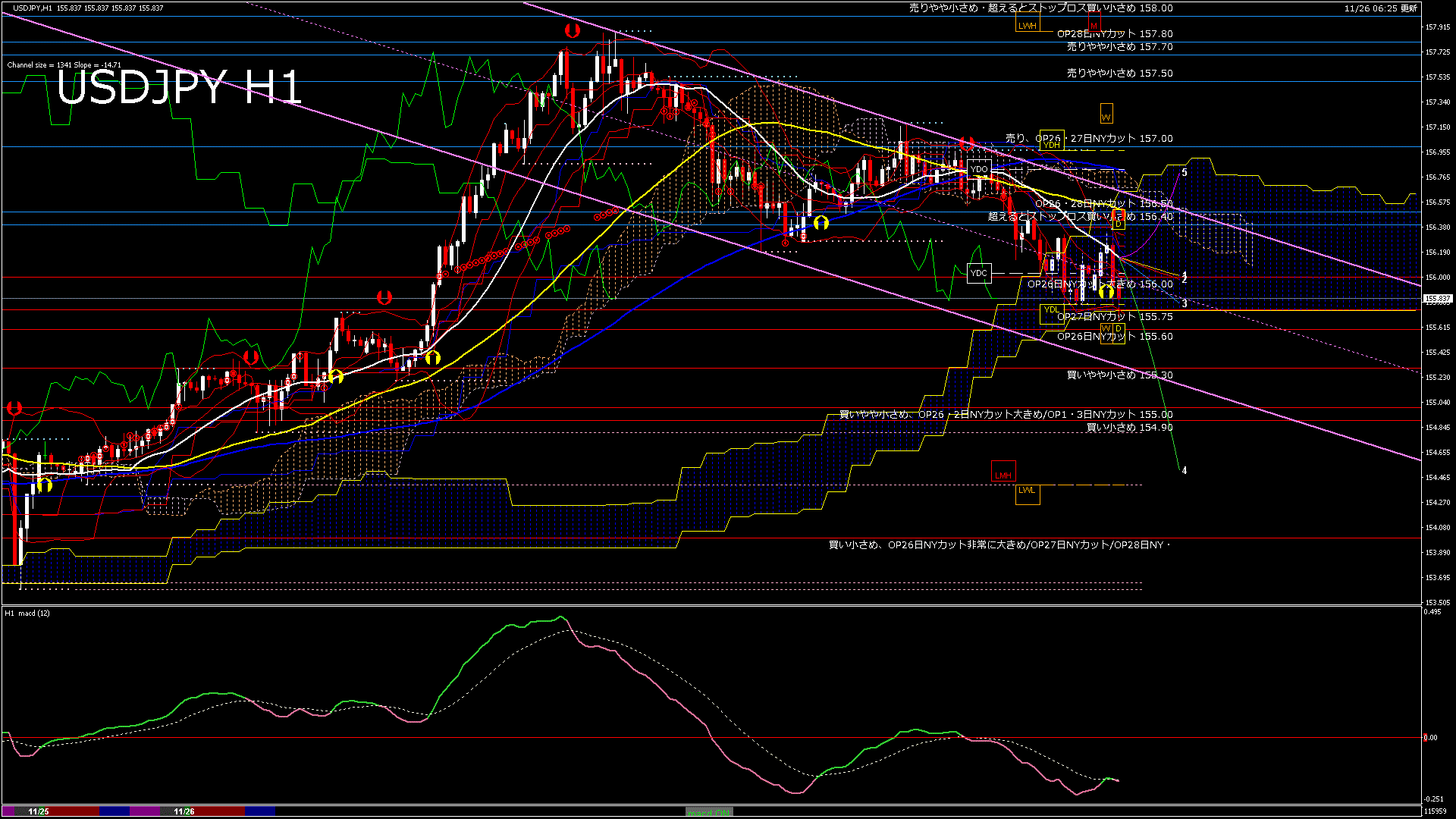
Task: Toggle the macd ON button
Action: 709,812
